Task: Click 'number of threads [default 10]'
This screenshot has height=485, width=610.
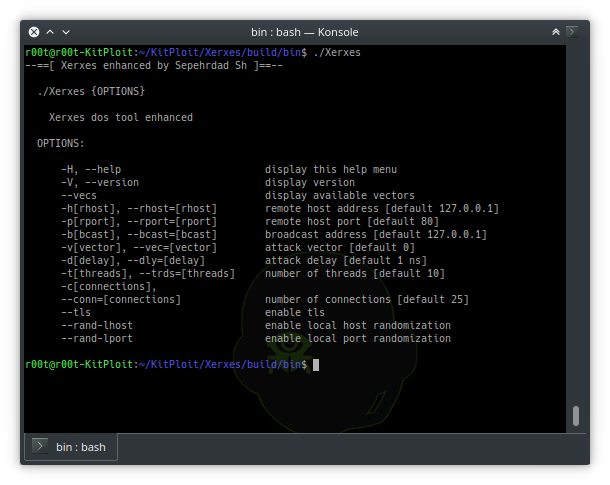Action: 355,273
